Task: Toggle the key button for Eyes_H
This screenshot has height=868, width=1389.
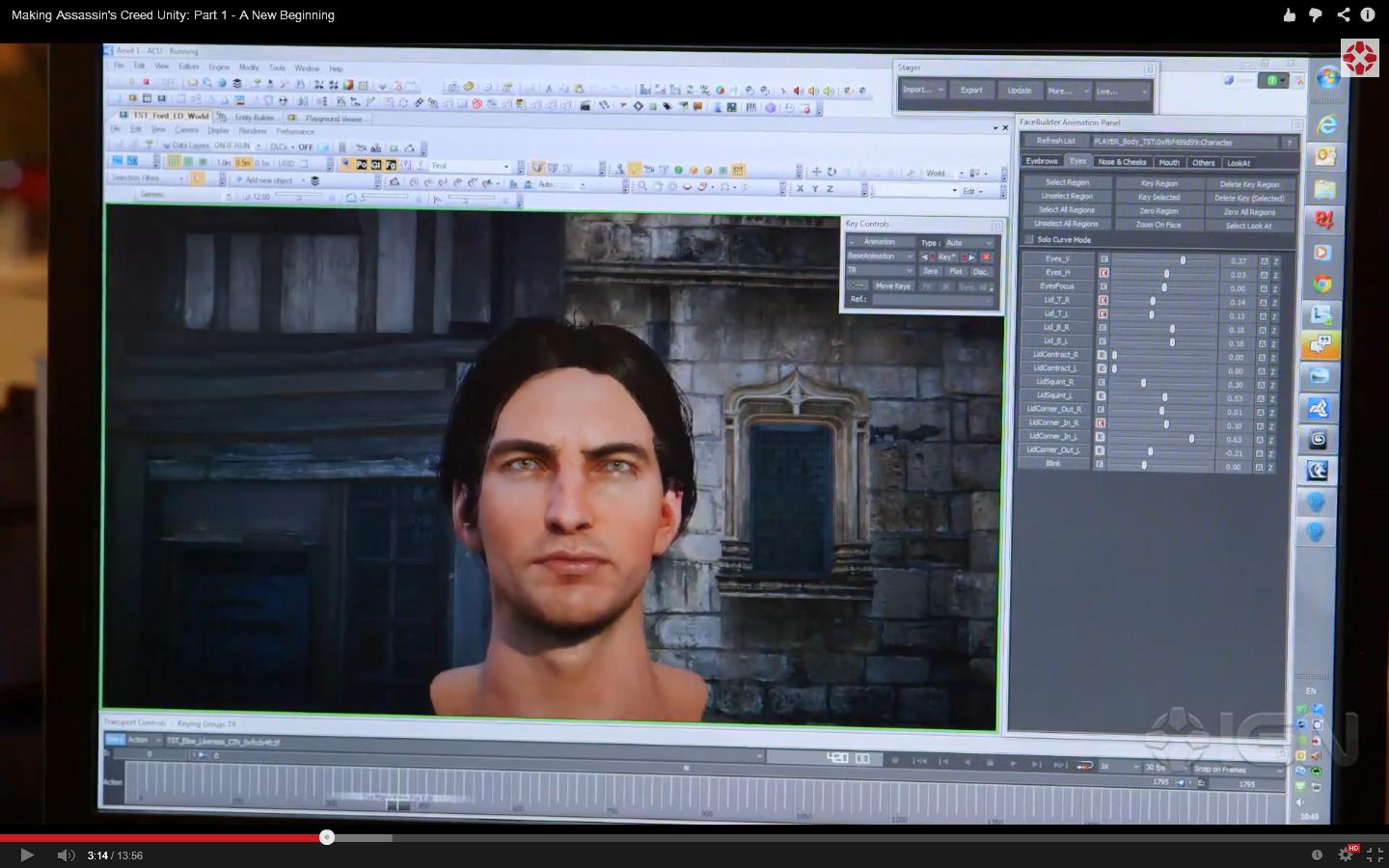Action: click(1103, 273)
